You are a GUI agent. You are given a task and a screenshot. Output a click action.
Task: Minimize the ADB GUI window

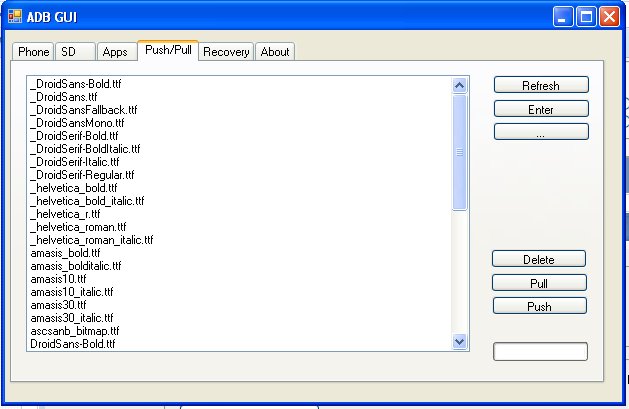pyautogui.click(x=563, y=17)
